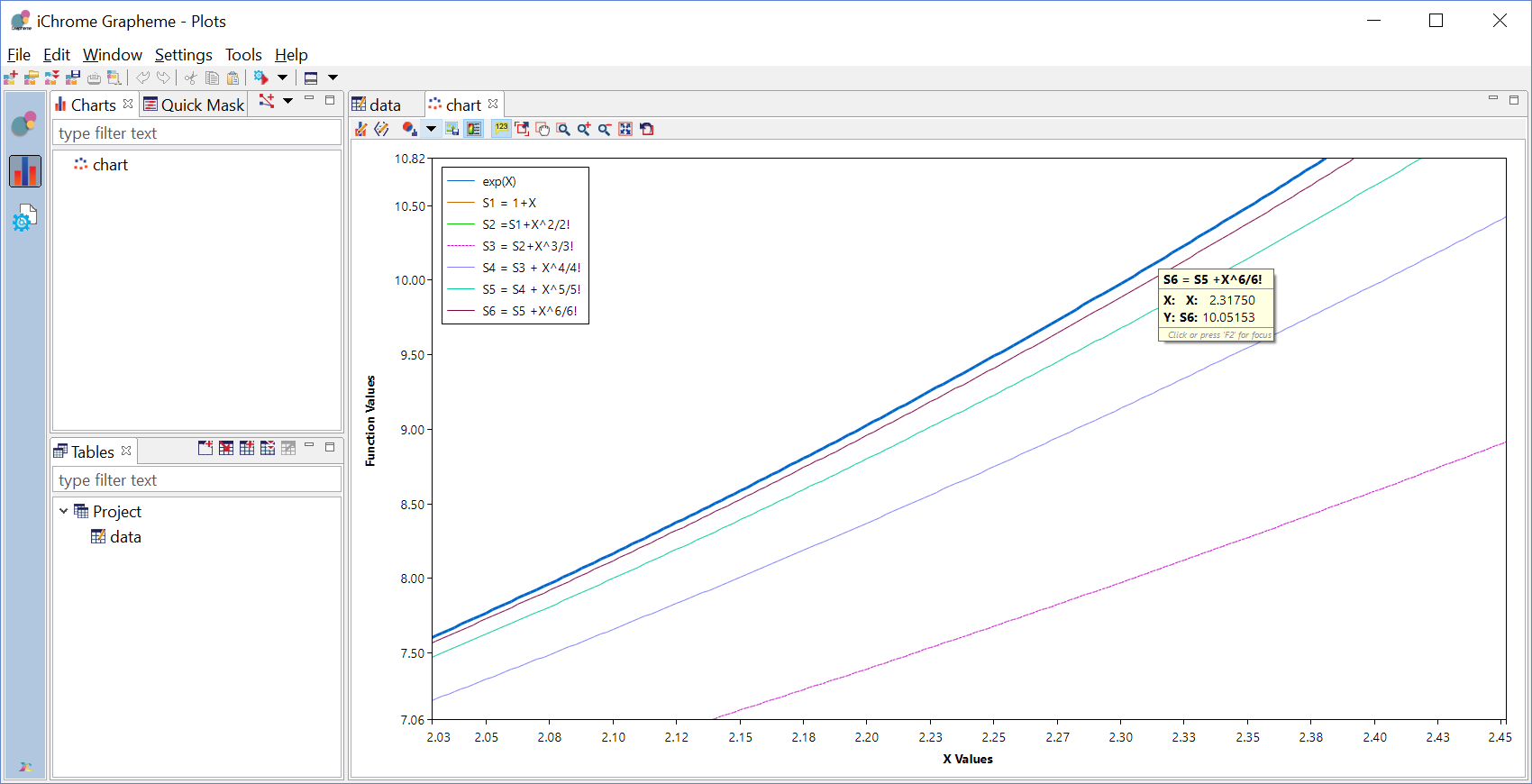Open the File menu
Image resolution: width=1532 pixels, height=784 pixels.
[x=19, y=55]
